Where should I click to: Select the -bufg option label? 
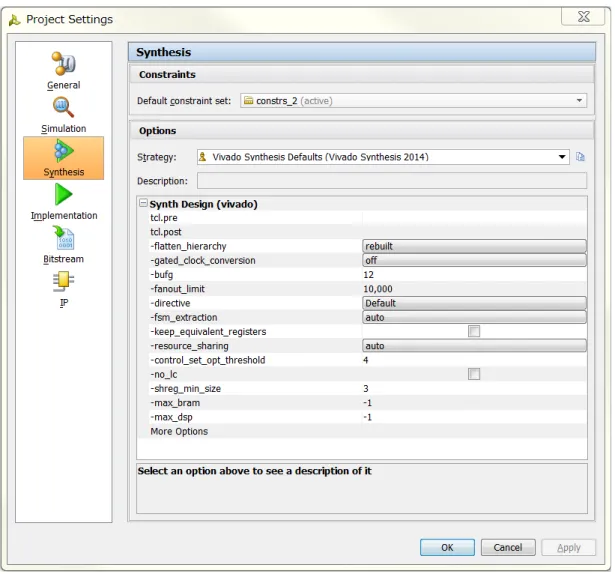[x=162, y=275]
